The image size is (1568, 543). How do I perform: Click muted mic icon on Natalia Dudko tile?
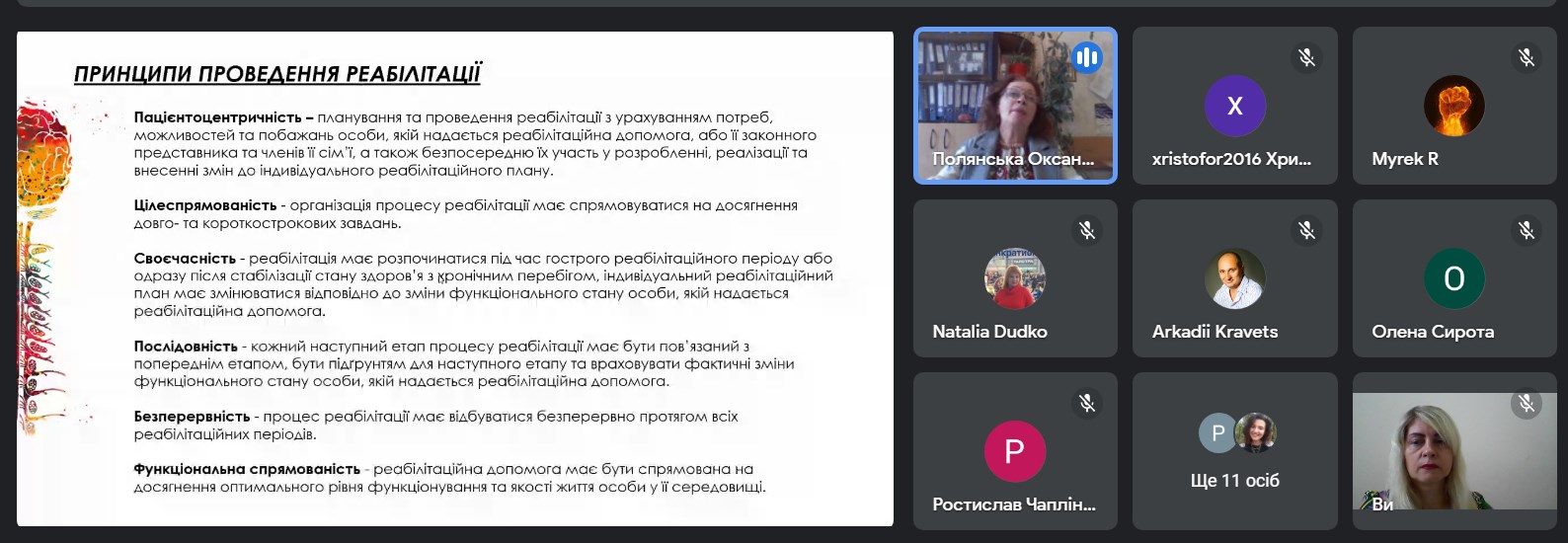click(1086, 231)
